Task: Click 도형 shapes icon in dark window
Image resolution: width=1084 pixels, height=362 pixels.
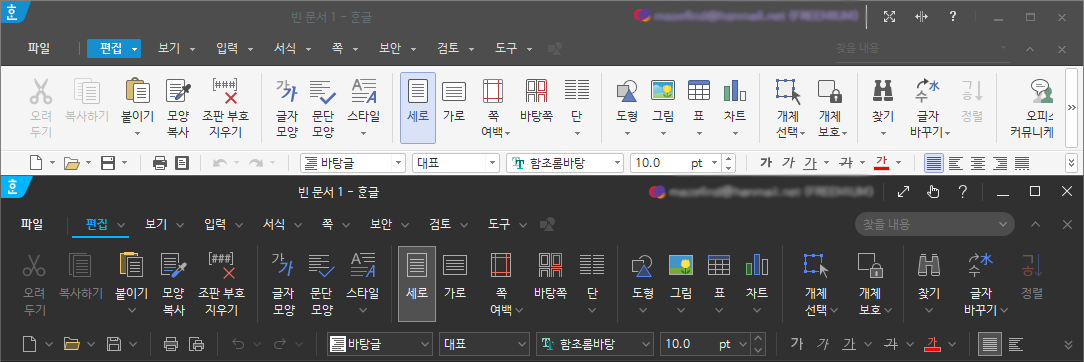Action: pos(643,265)
